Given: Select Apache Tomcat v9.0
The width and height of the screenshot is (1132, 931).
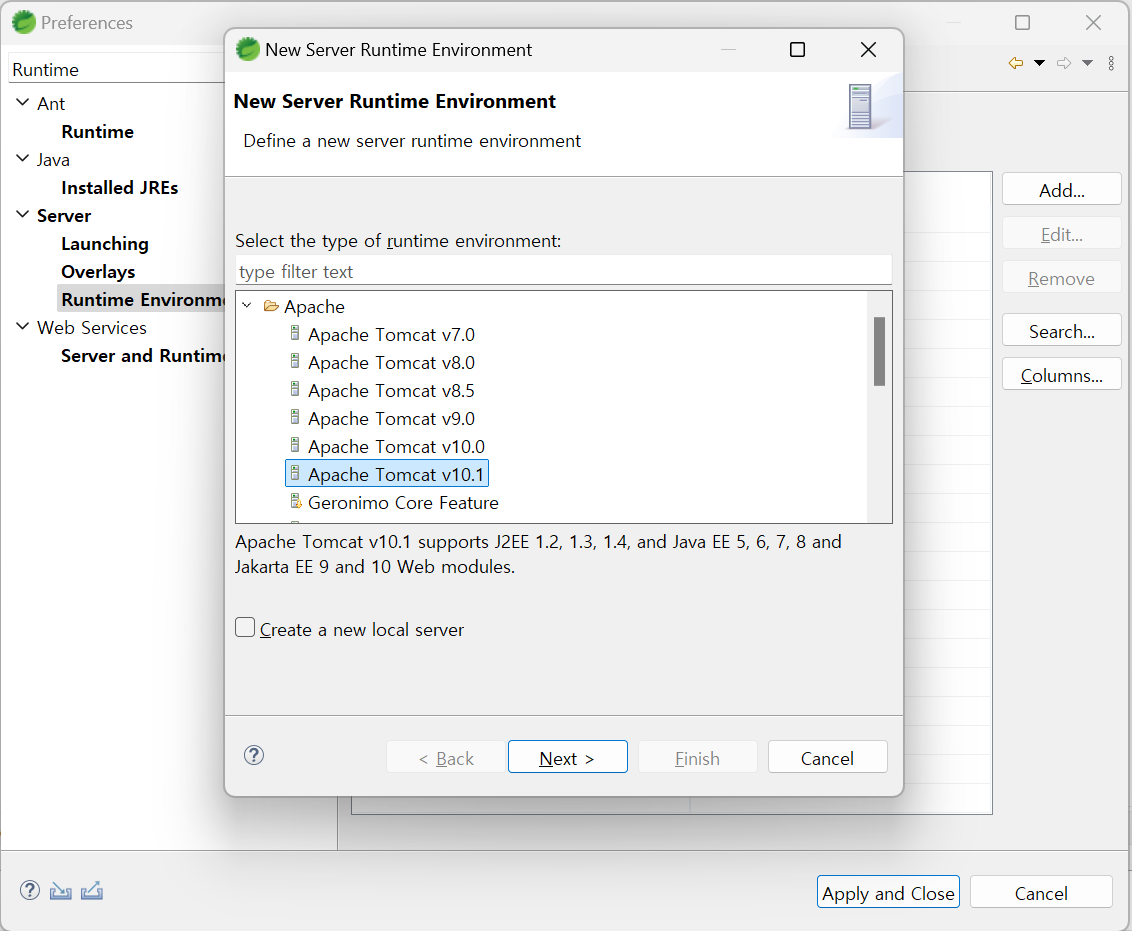Looking at the screenshot, I should (x=391, y=419).
